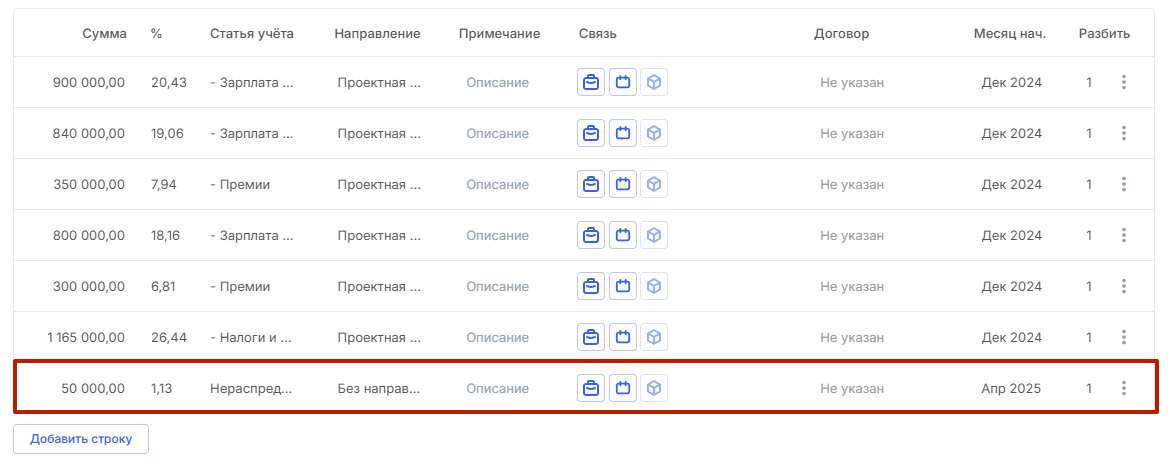
Task: Click cube link icon in 350 000,00 row
Action: [654, 184]
